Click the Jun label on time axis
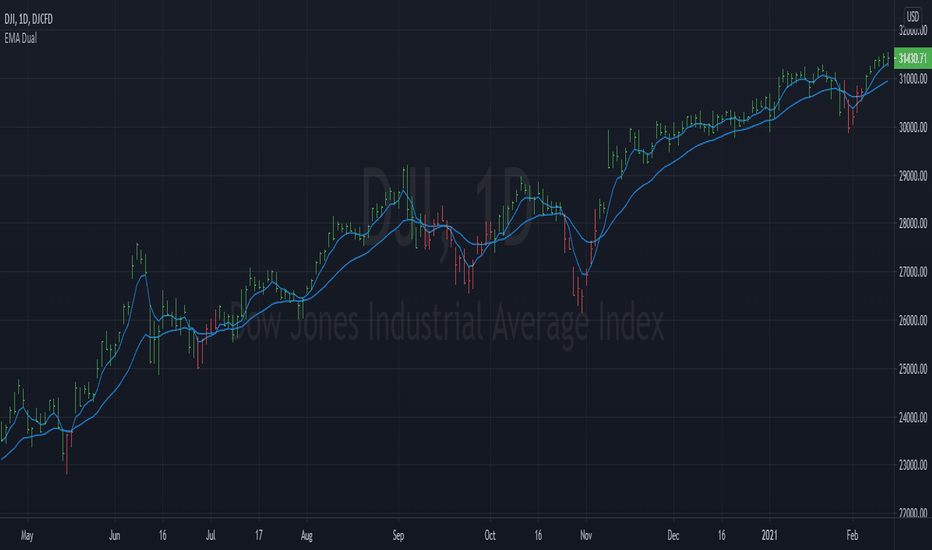 (115, 536)
